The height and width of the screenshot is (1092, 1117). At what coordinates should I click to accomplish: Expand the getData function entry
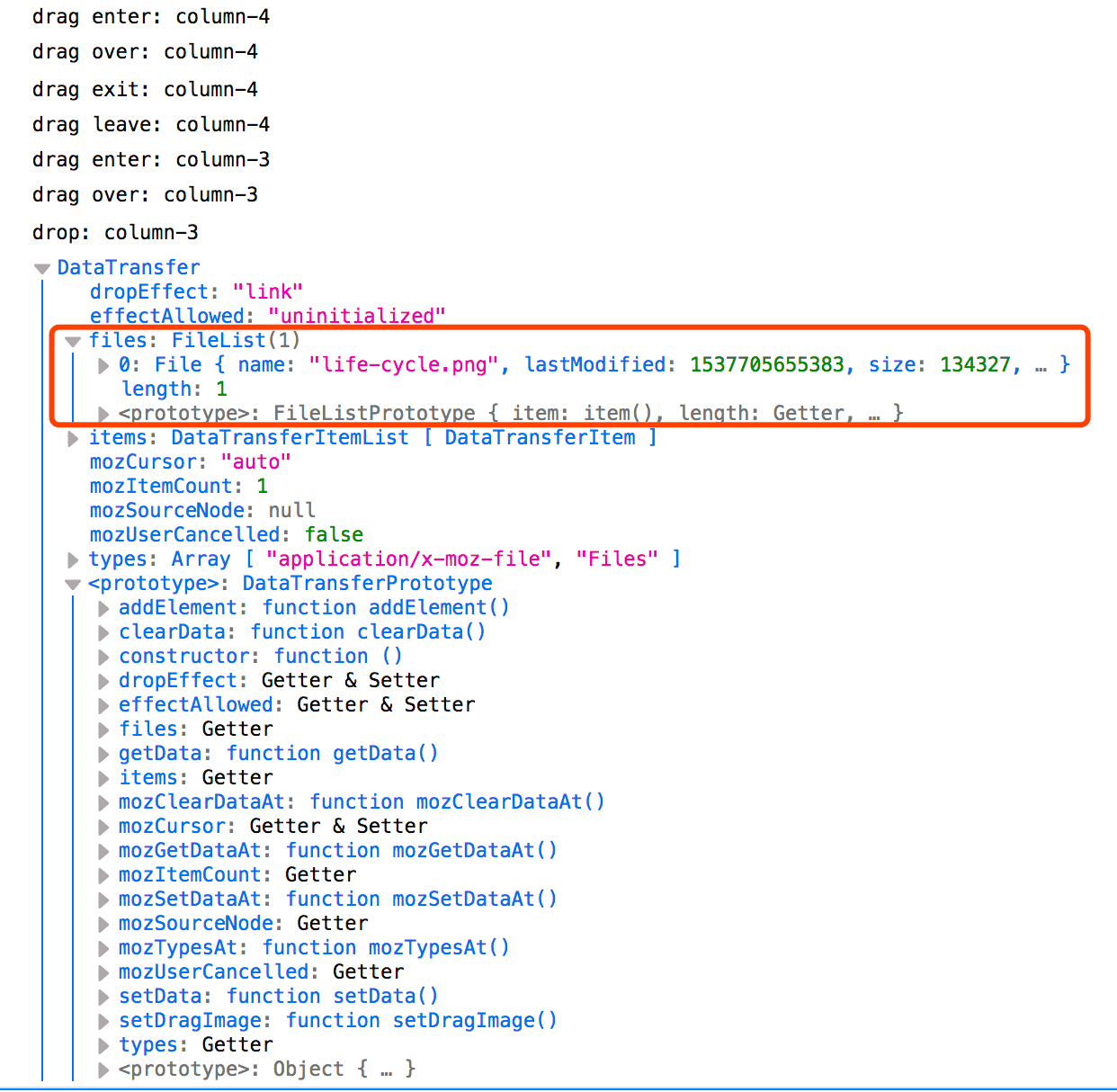103,754
